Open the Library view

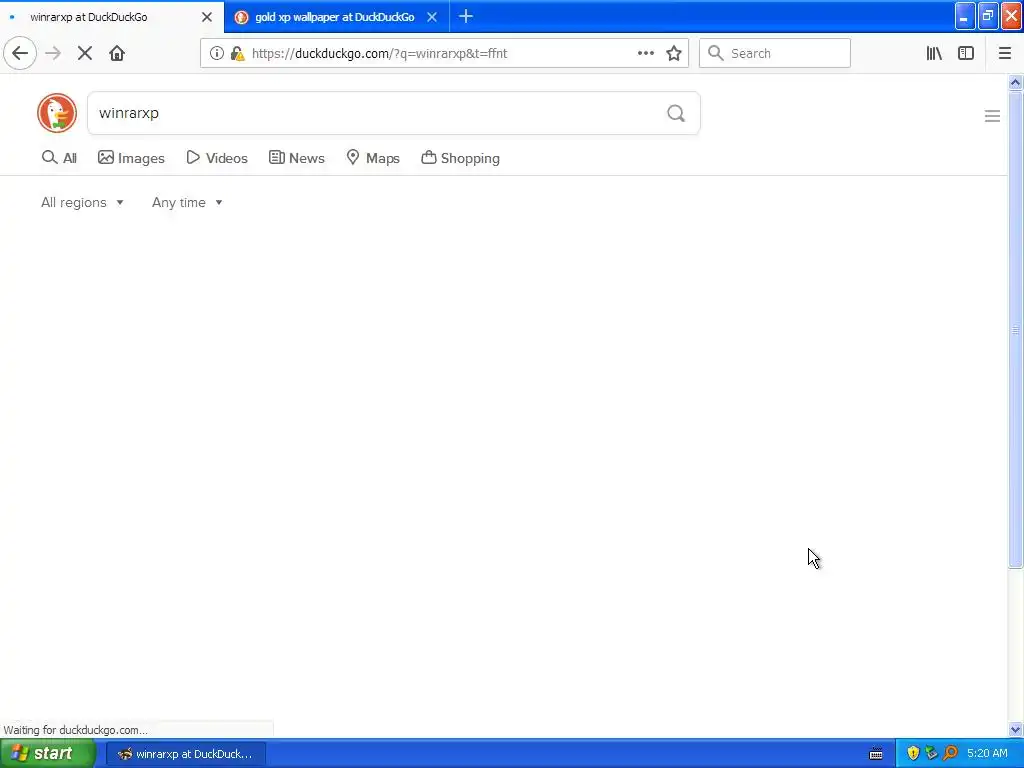[x=934, y=53]
